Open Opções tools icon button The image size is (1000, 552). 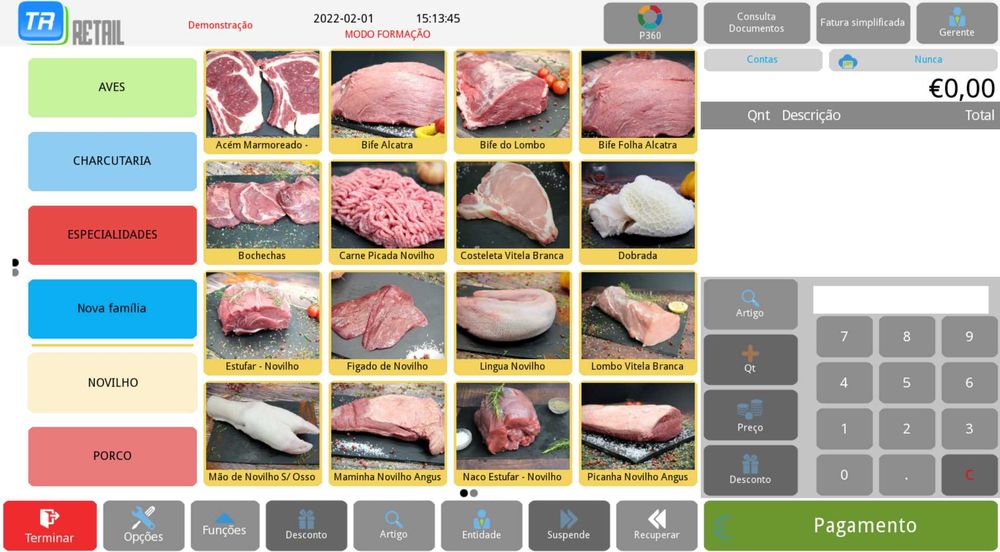(143, 526)
